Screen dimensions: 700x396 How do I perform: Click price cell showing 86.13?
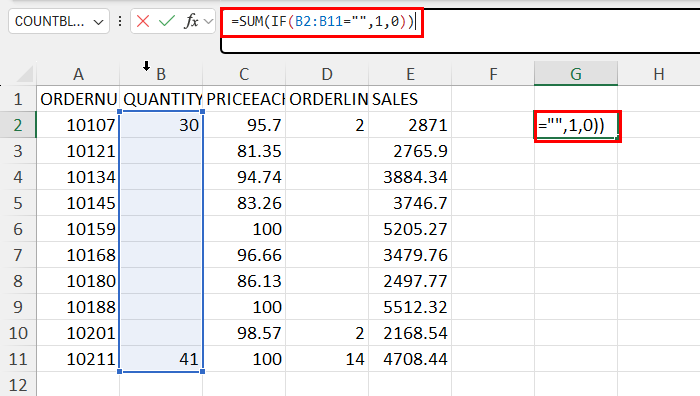(244, 281)
